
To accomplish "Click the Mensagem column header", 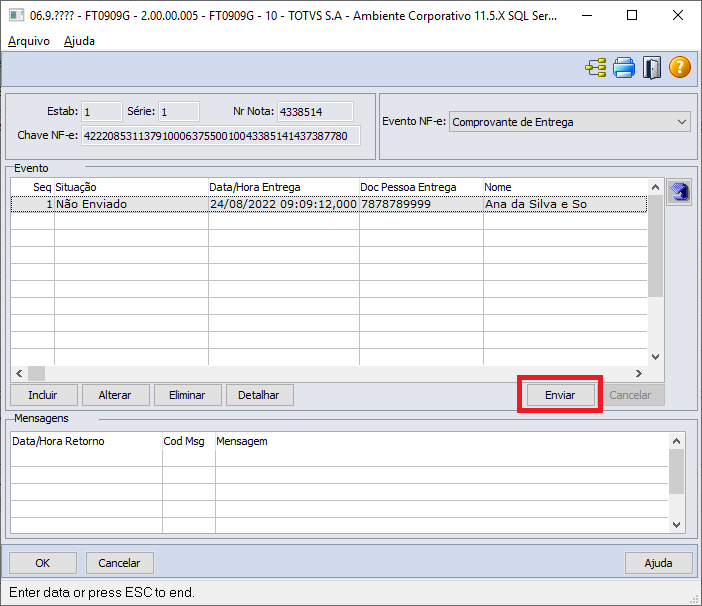I will pyautogui.click(x=442, y=441).
